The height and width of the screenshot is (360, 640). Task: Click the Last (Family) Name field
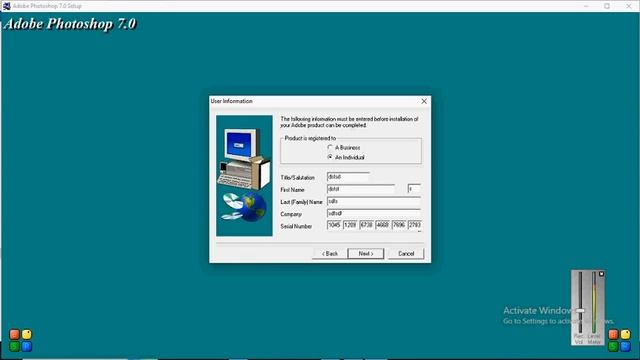tap(373, 201)
